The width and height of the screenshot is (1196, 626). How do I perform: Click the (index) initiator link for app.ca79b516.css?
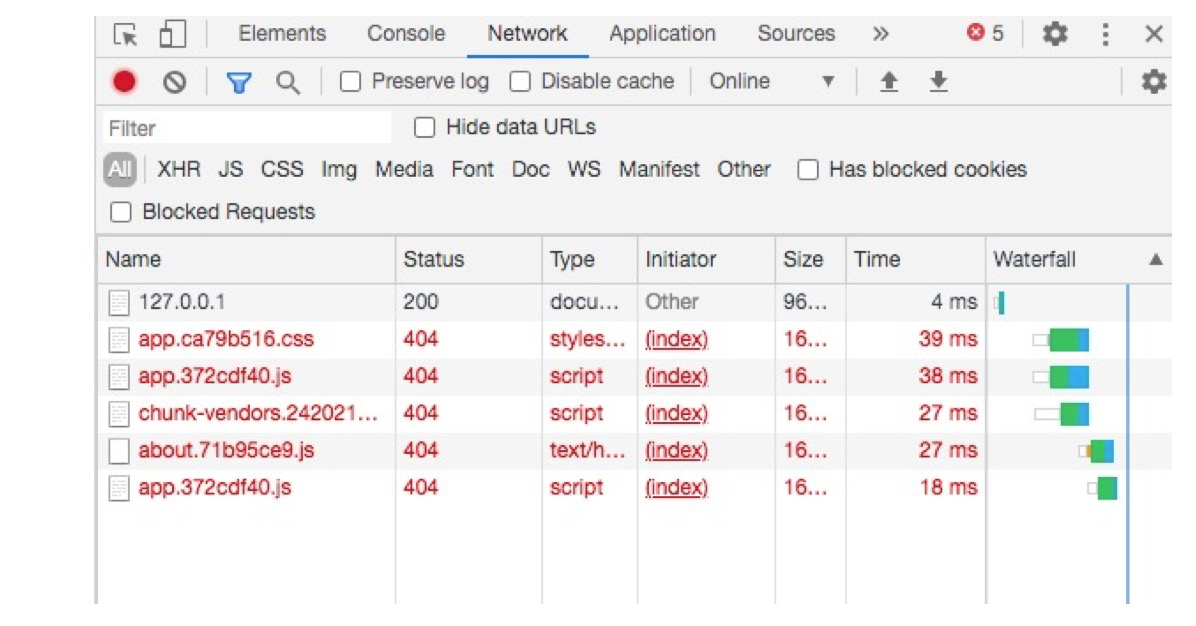click(x=676, y=339)
